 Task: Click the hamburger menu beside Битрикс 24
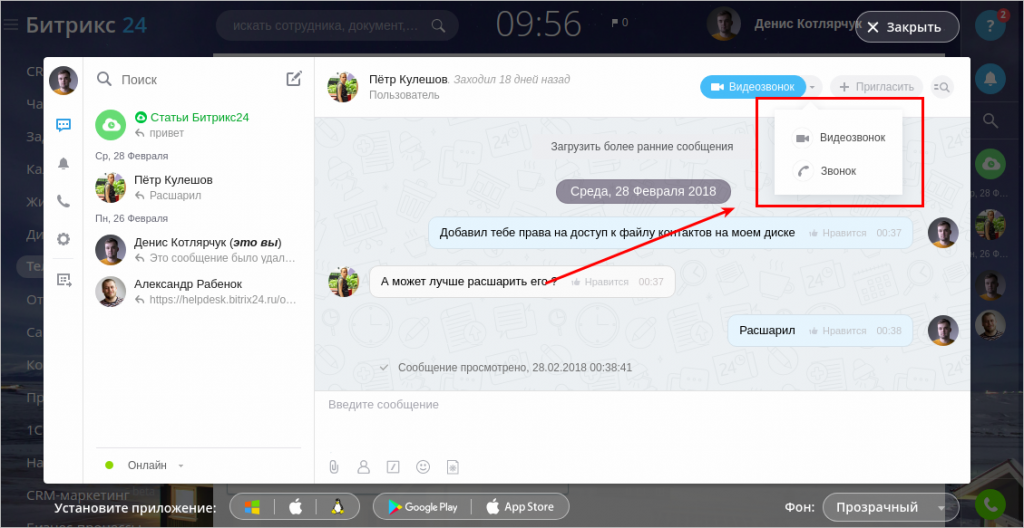(10, 25)
